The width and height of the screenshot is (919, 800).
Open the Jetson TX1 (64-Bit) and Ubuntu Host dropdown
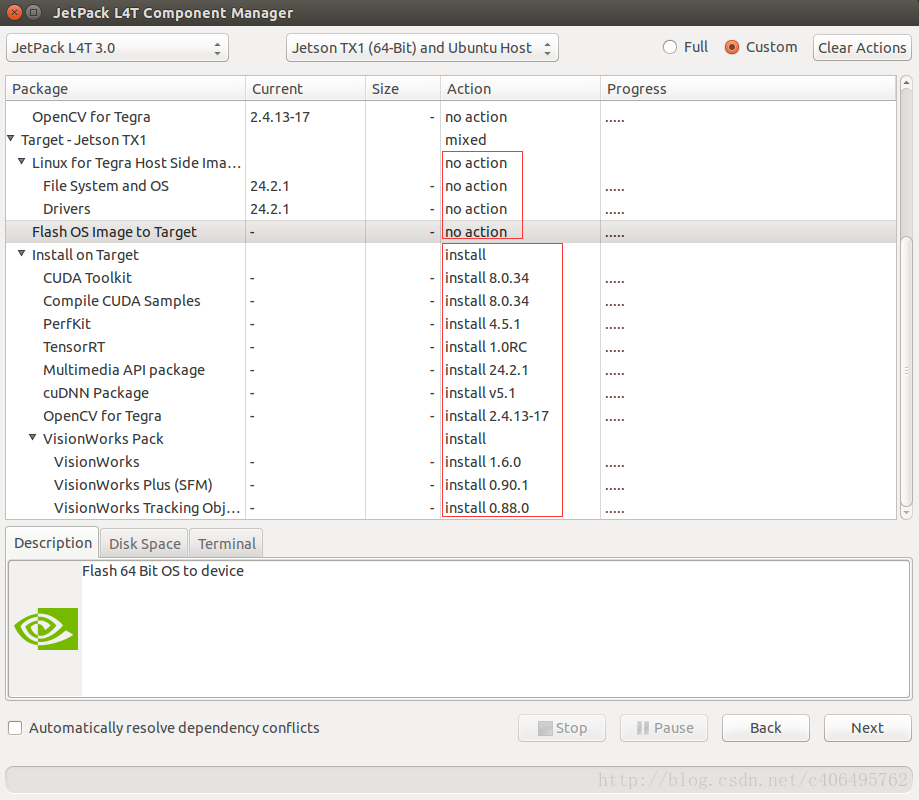point(422,48)
